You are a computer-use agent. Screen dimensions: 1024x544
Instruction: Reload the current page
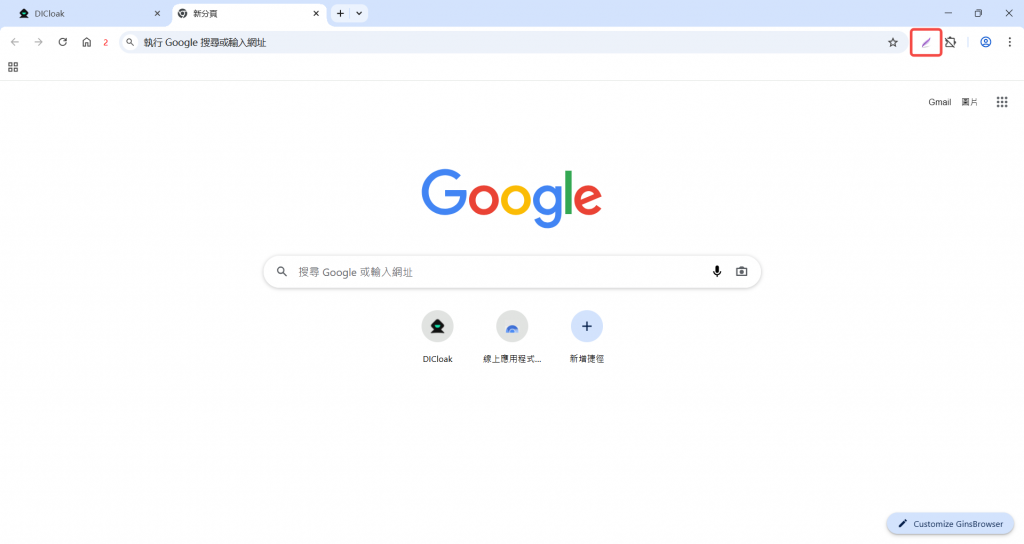(x=63, y=42)
